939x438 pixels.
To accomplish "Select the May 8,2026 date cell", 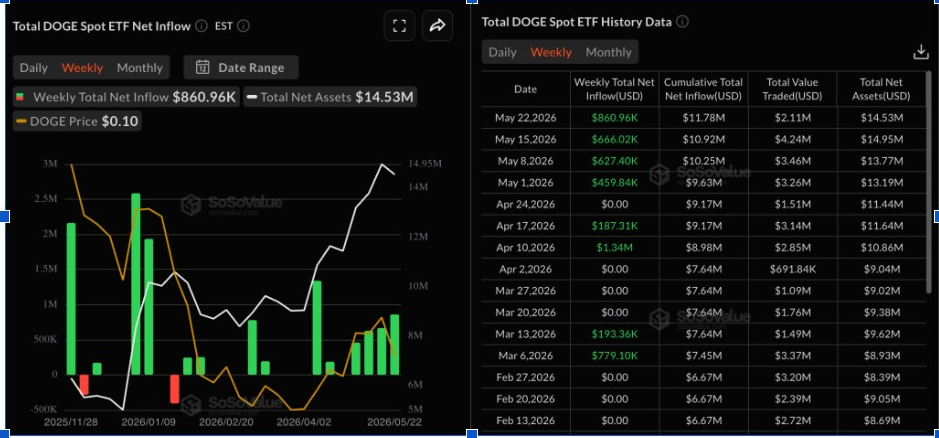I will click(x=525, y=161).
